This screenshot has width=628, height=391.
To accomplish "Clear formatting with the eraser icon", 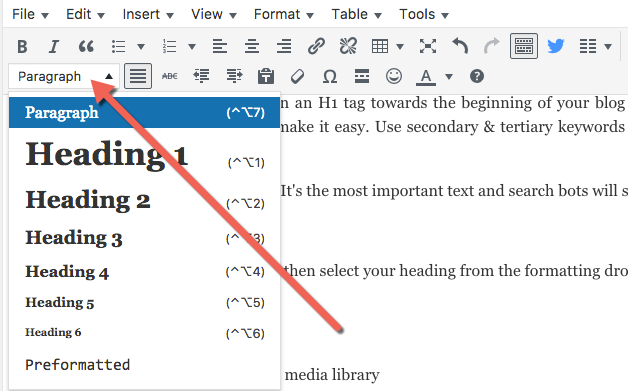I will [297, 76].
